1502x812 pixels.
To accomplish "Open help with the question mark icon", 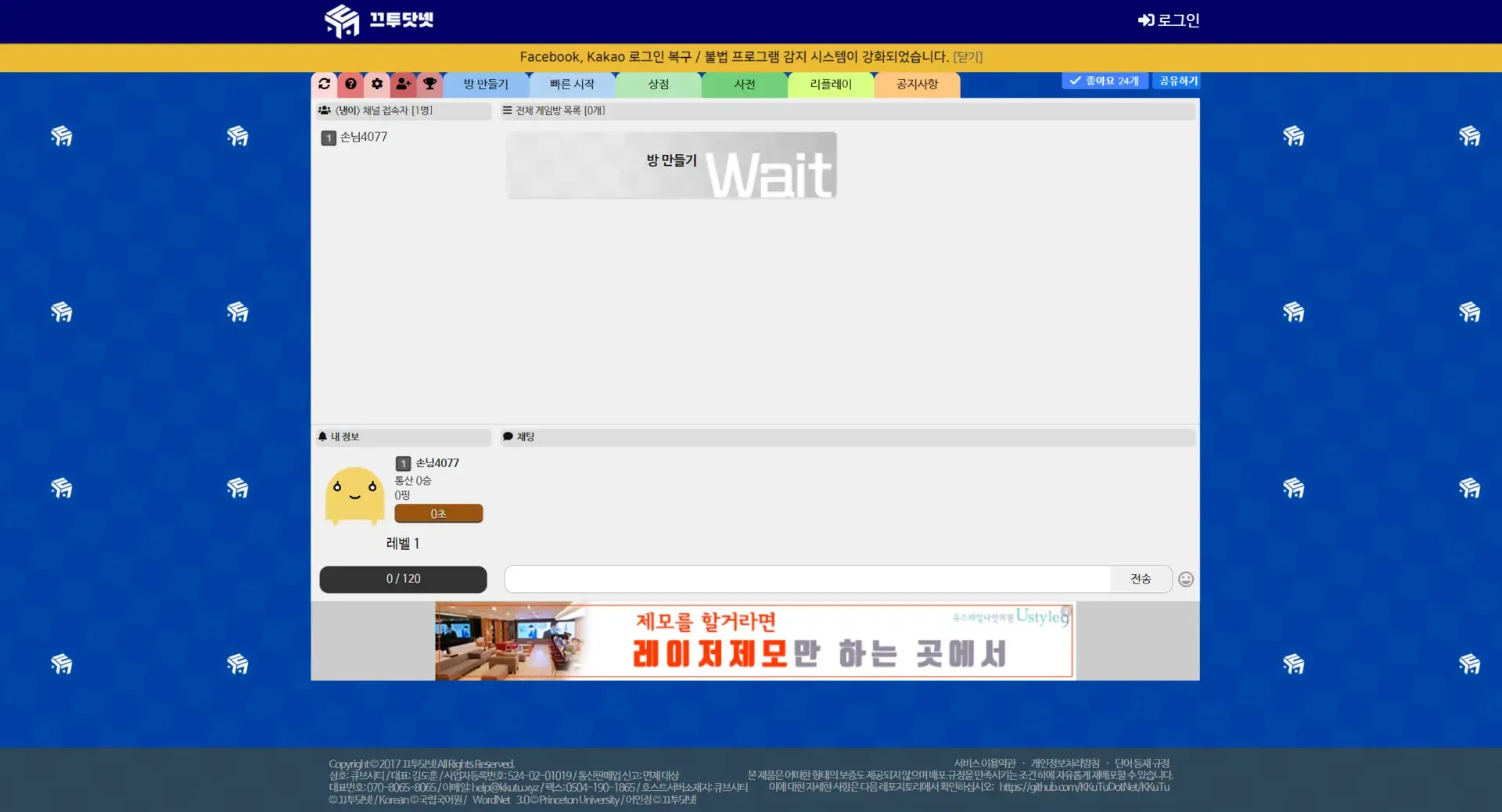I will point(350,84).
